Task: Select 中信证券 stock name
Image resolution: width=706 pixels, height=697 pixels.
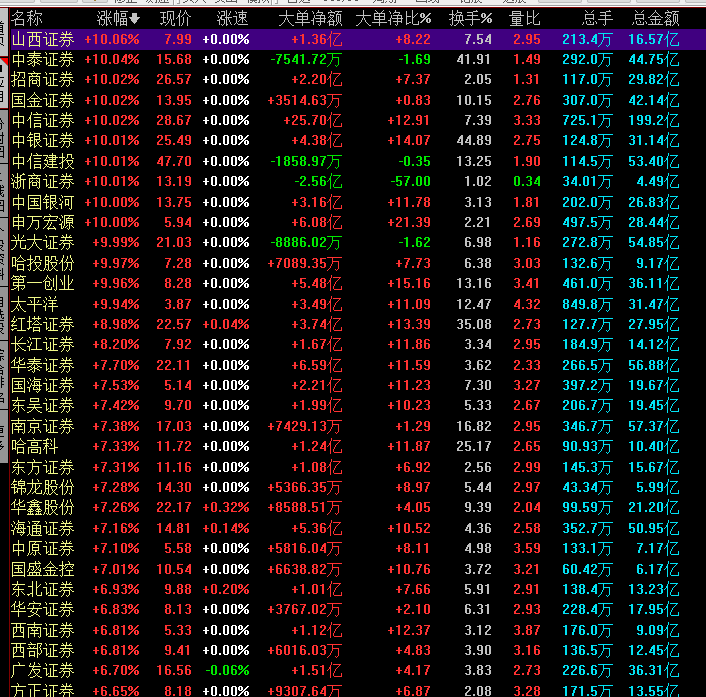Action: [43, 120]
